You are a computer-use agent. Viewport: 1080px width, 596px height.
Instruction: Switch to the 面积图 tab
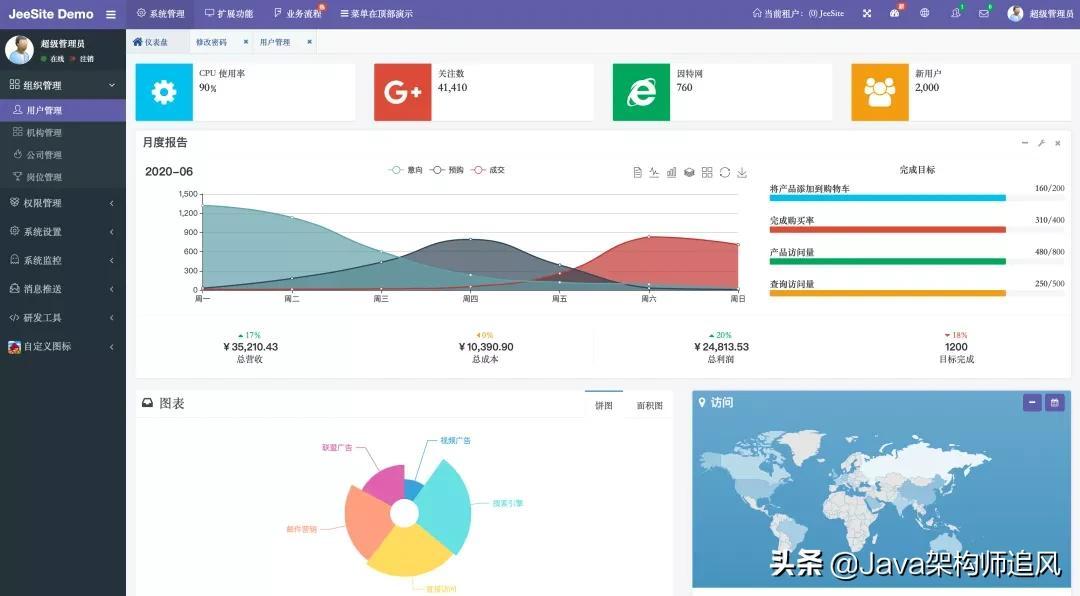coord(648,403)
